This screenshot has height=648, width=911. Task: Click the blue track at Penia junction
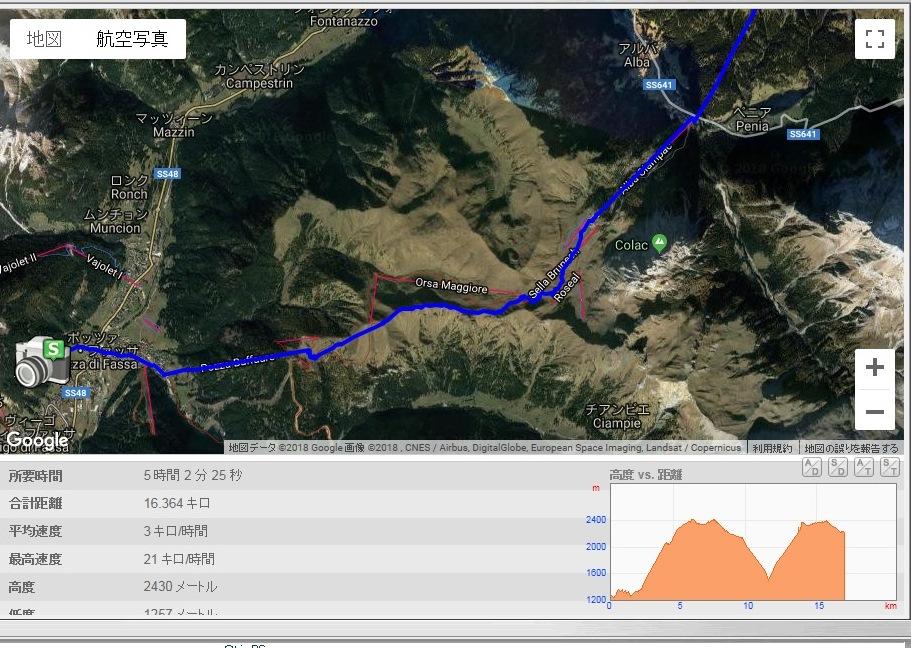pyautogui.click(x=696, y=118)
